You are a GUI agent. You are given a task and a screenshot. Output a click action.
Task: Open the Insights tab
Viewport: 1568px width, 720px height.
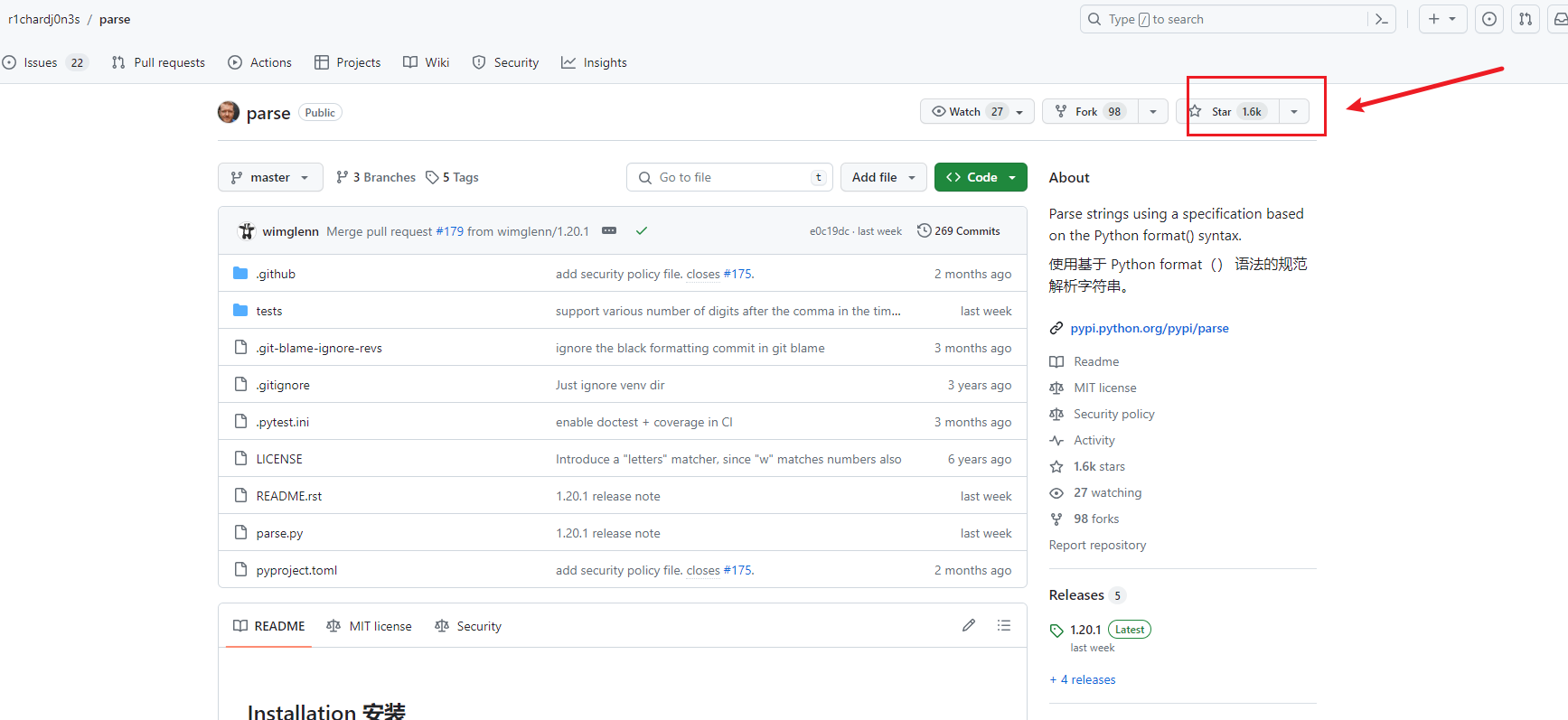[595, 62]
